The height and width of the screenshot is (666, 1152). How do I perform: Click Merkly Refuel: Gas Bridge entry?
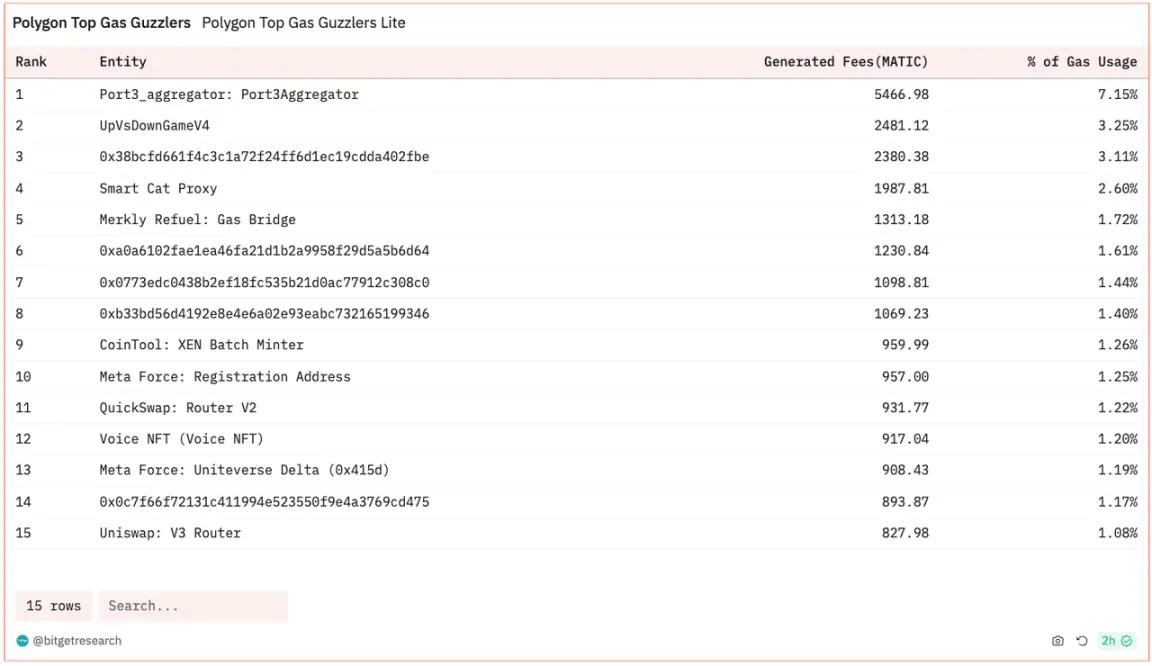[197, 220]
